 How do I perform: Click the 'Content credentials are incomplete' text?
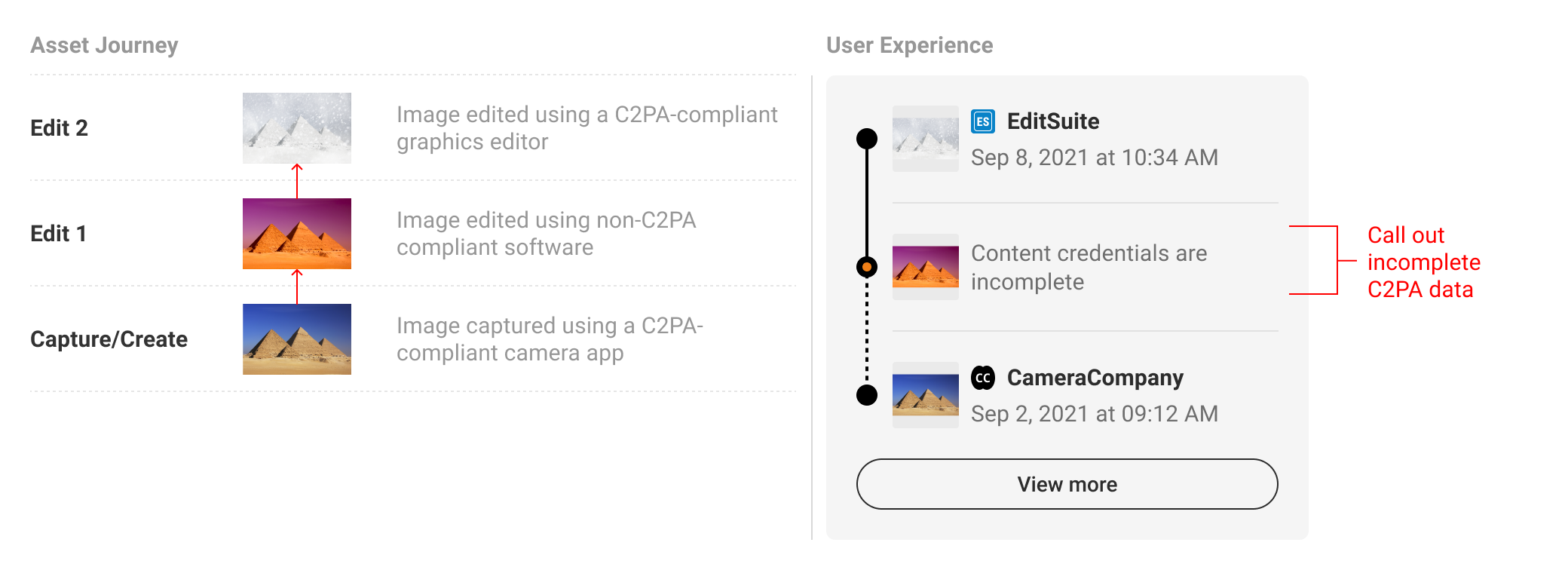click(x=1089, y=268)
